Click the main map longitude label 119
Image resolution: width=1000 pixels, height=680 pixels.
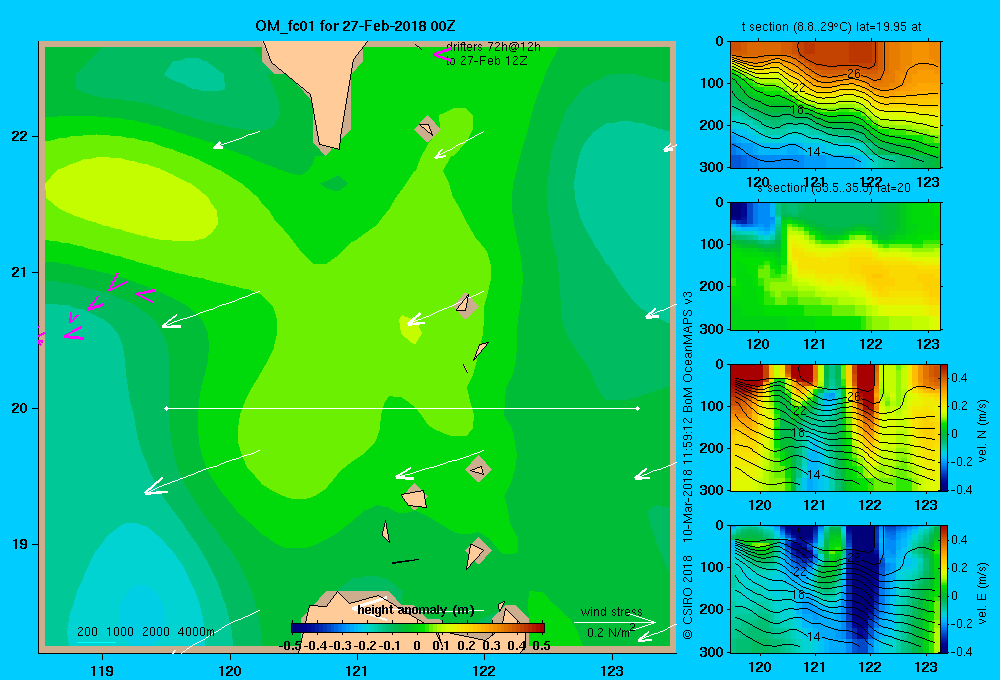pyautogui.click(x=102, y=670)
